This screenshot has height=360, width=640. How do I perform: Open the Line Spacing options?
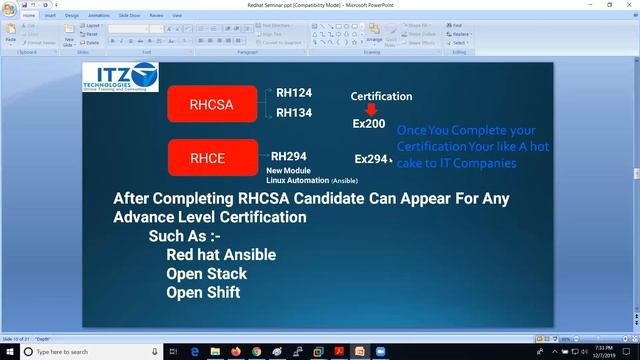[247, 29]
